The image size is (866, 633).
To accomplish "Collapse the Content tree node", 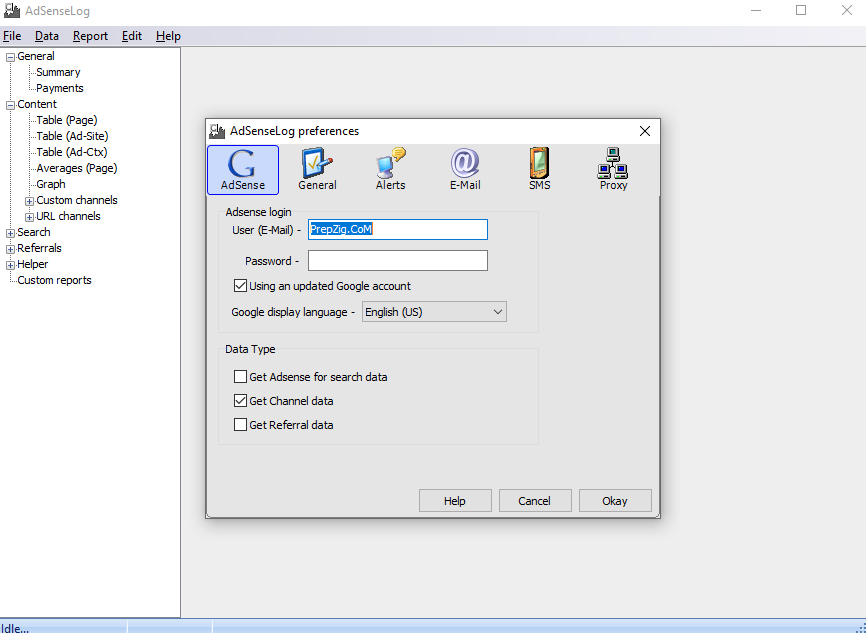I will tap(10, 105).
